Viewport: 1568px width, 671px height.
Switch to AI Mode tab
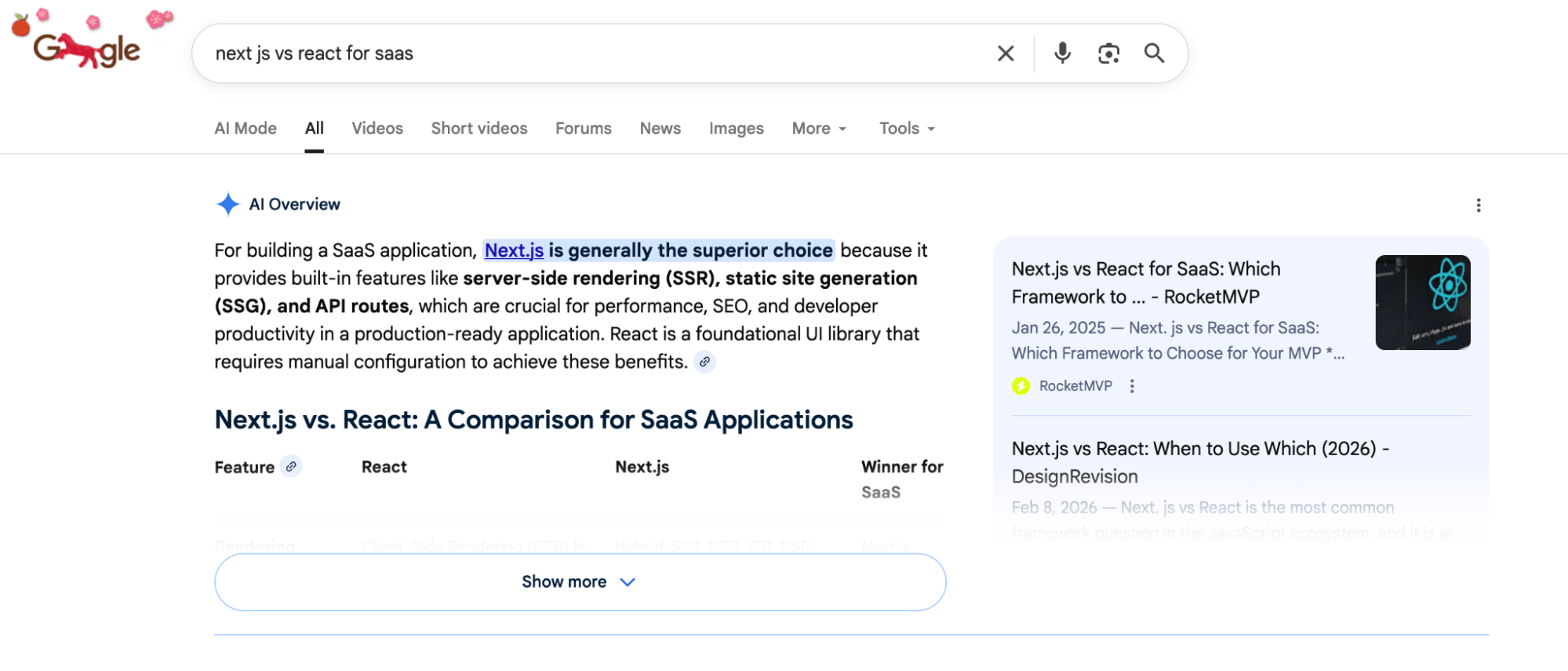246,128
